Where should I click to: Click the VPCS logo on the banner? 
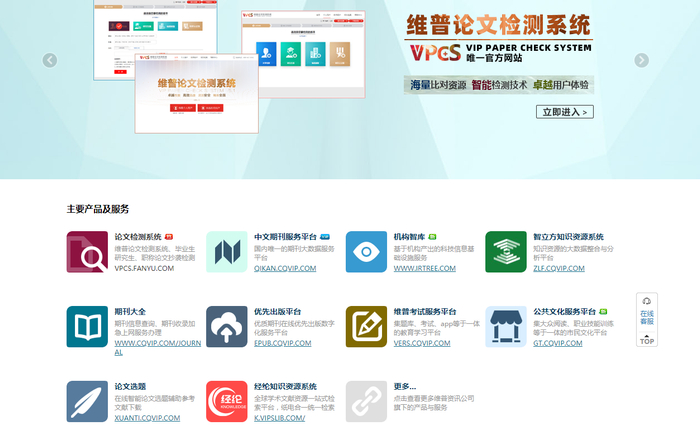(x=435, y=53)
